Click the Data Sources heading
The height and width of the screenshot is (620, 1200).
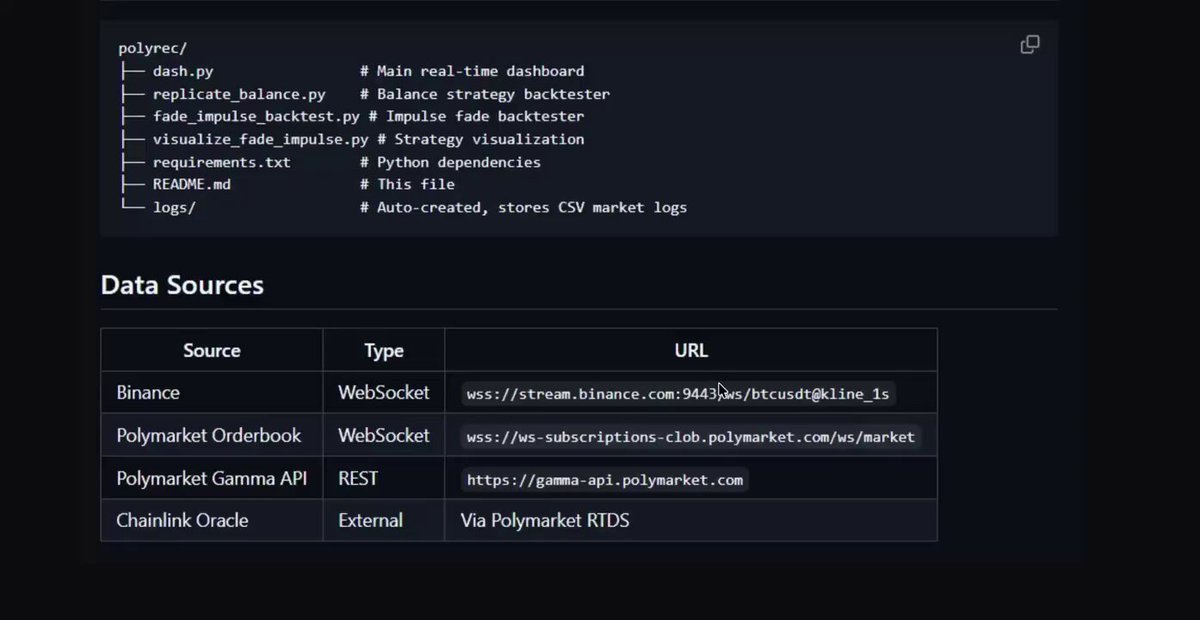click(x=182, y=285)
